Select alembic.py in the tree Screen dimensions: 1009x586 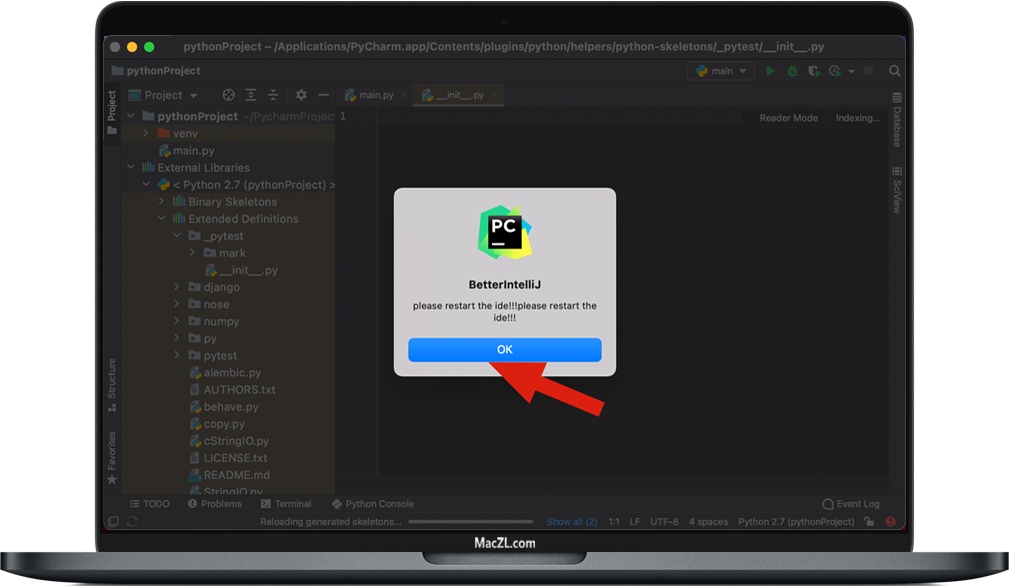click(225, 372)
